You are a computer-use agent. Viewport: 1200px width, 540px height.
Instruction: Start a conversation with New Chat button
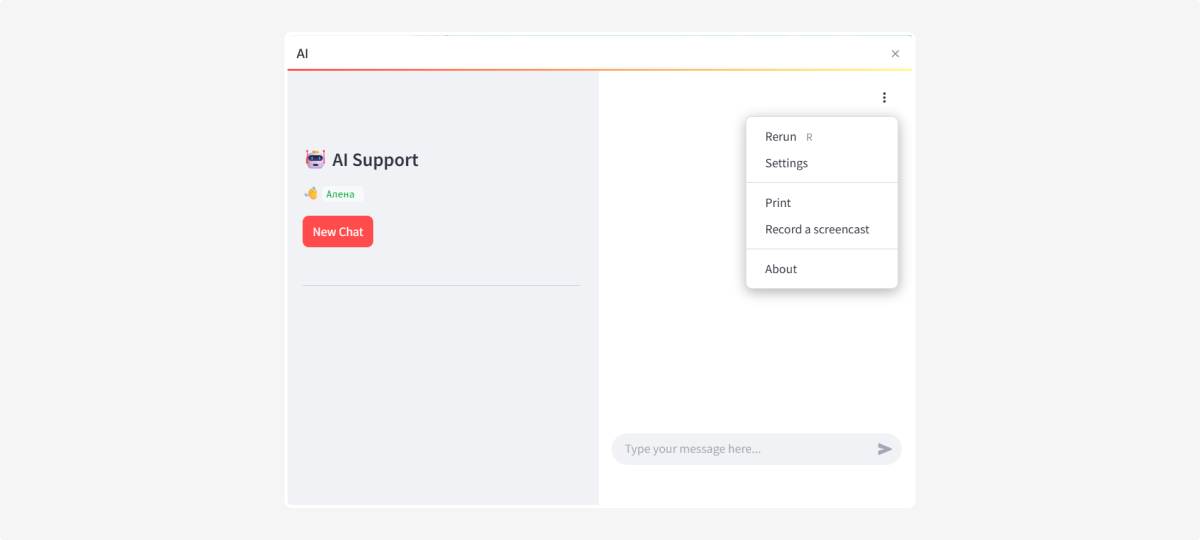pyautogui.click(x=338, y=232)
